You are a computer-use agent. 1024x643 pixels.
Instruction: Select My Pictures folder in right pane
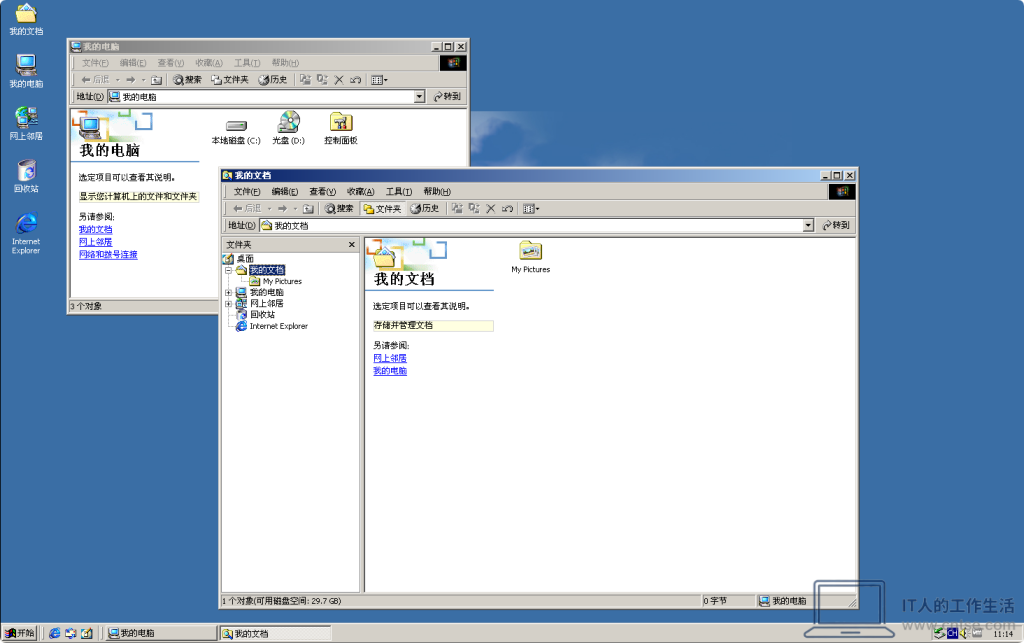point(530,257)
